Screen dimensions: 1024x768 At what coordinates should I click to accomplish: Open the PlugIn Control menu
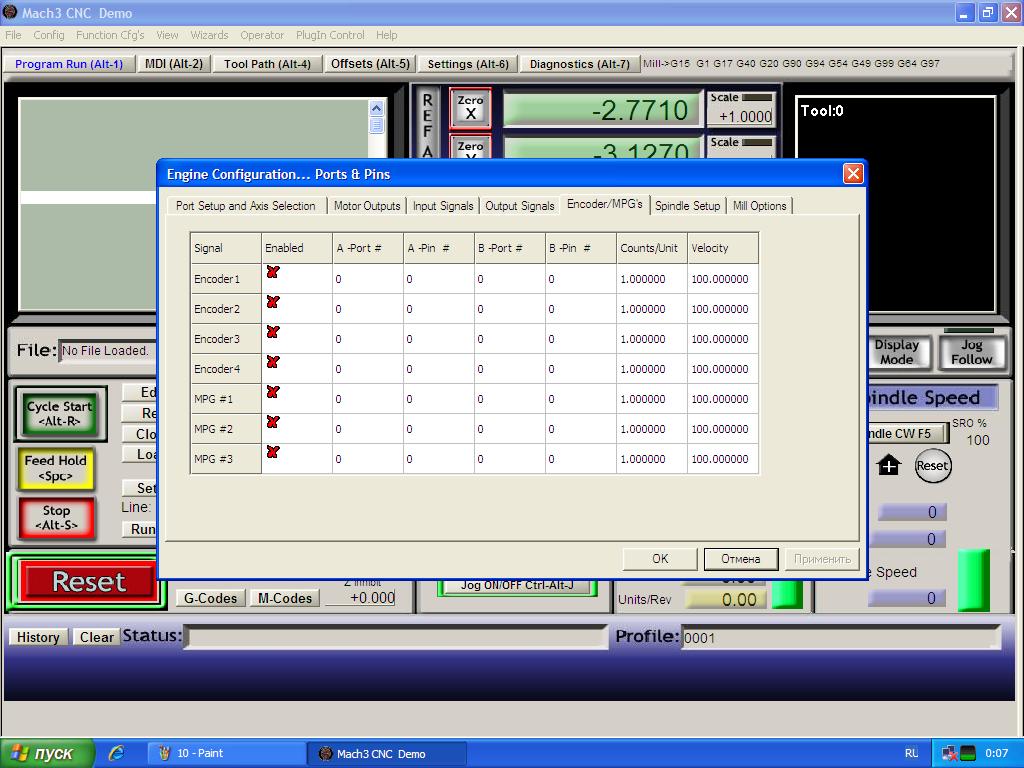tap(330, 35)
